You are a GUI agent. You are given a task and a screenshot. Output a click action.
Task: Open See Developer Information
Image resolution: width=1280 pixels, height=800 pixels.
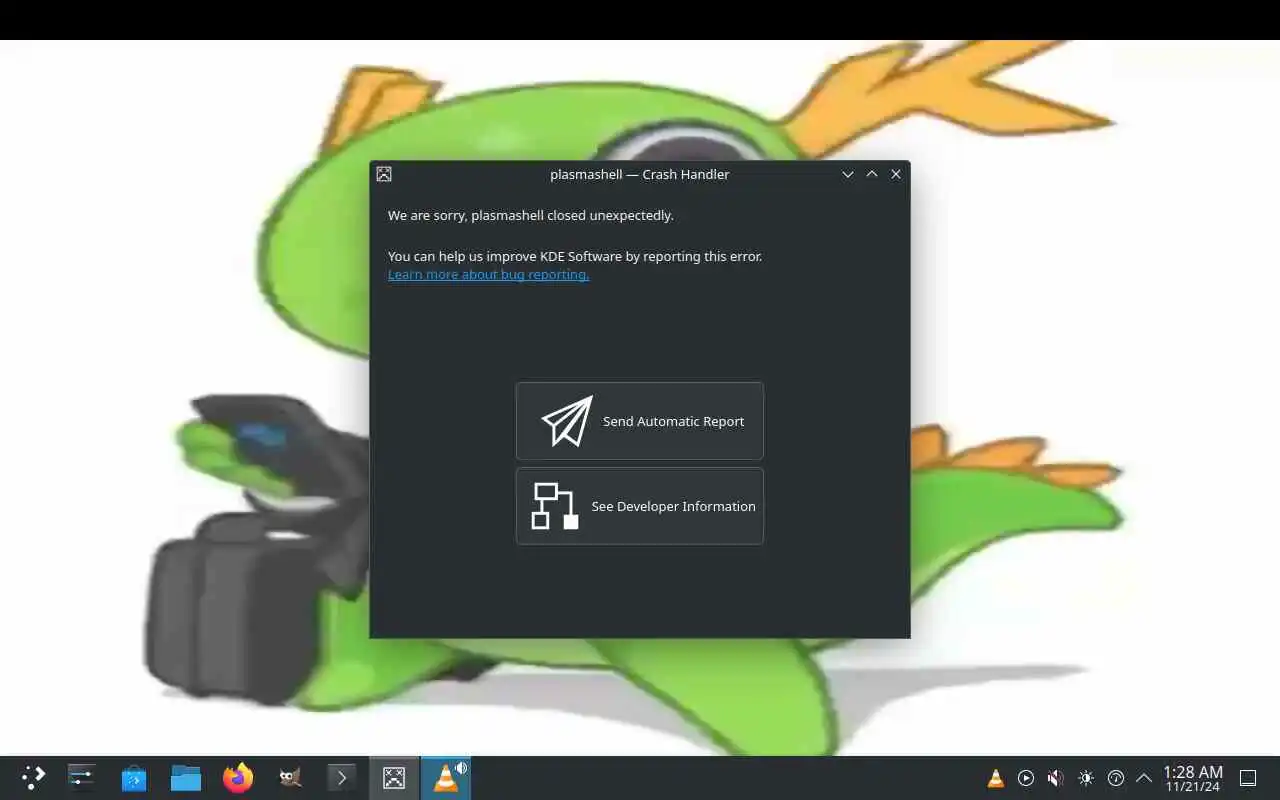coord(640,506)
